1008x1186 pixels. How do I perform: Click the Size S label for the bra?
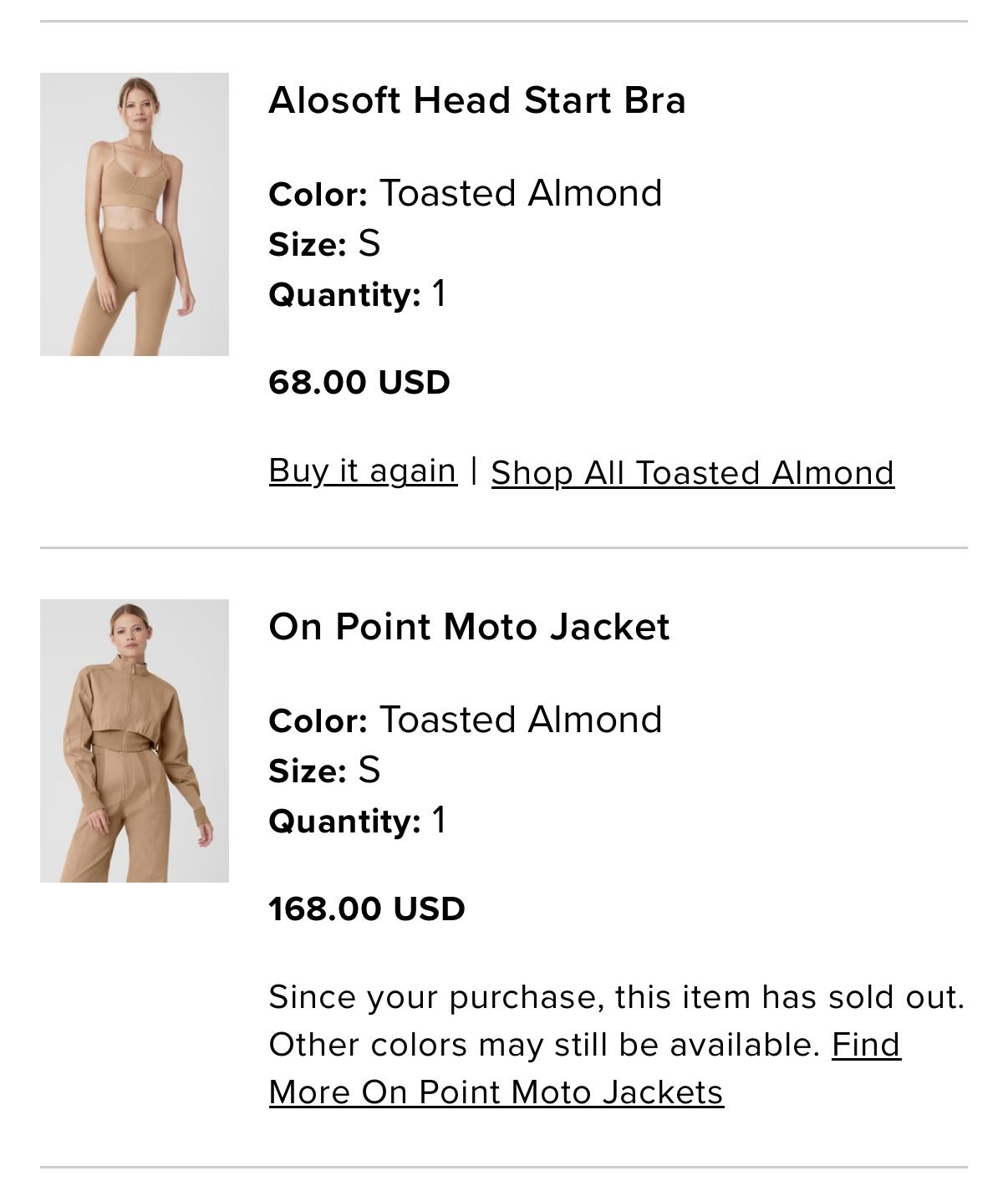(x=323, y=245)
